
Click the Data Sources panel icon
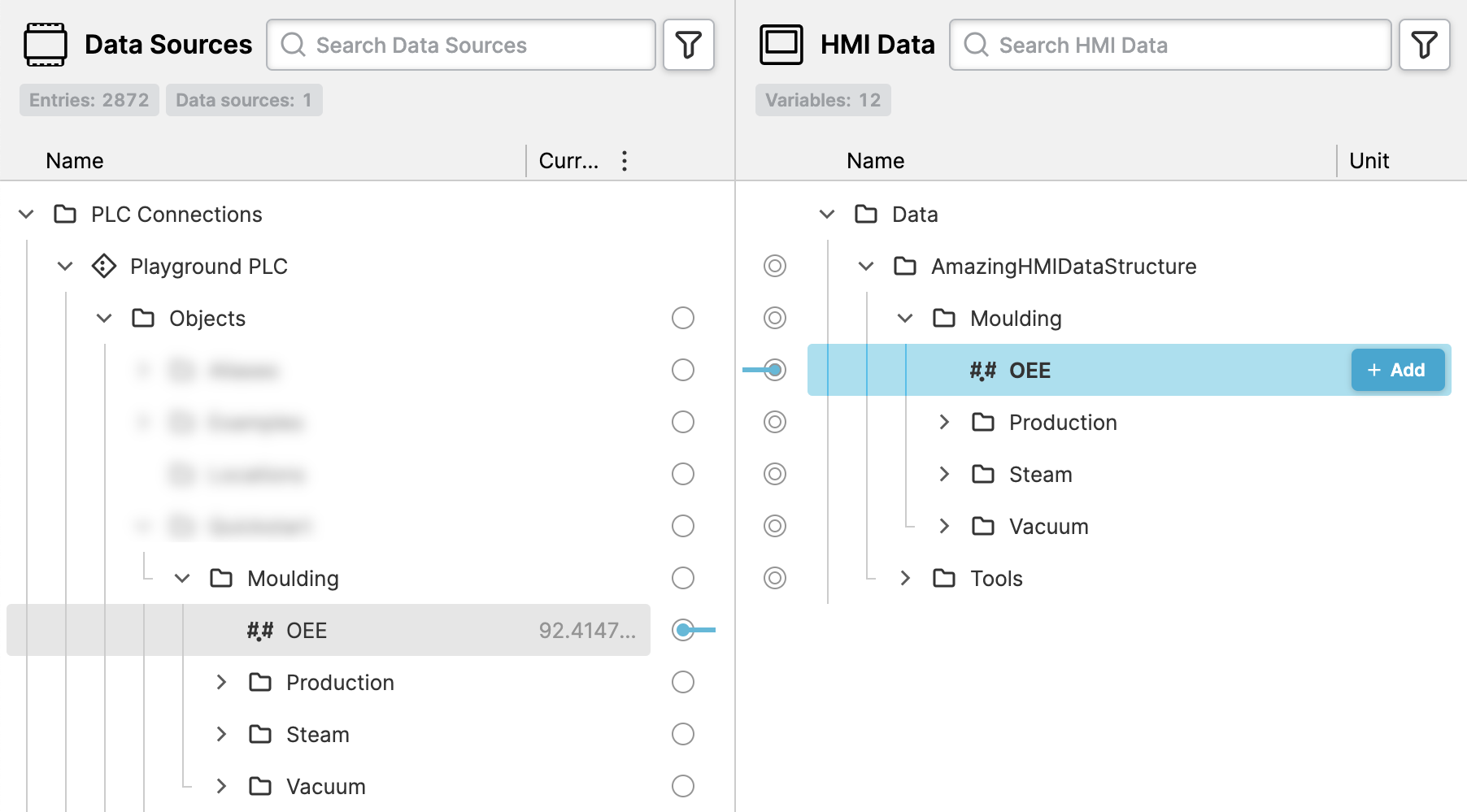(46, 45)
